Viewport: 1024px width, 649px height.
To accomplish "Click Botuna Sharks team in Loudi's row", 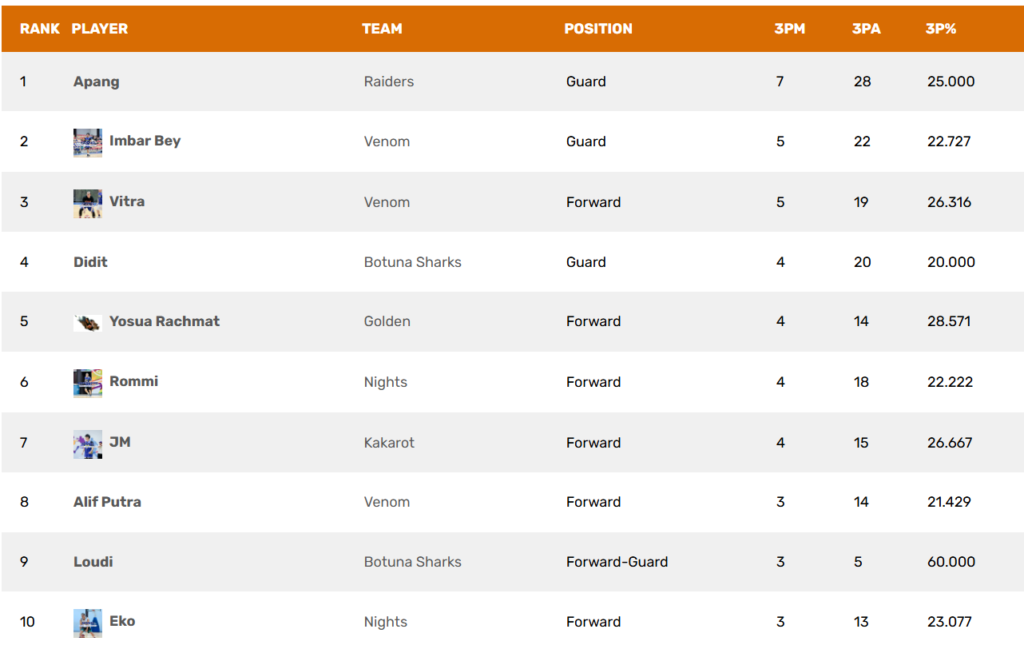I will 412,562.
